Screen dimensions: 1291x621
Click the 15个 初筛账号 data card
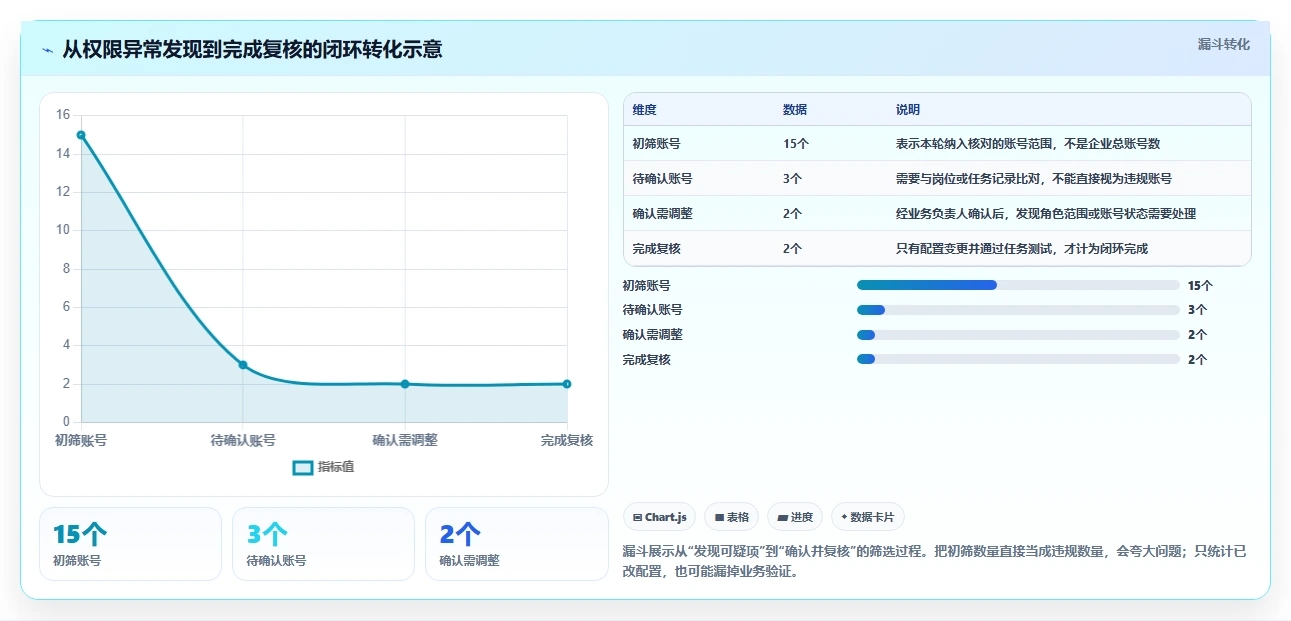(x=130, y=544)
